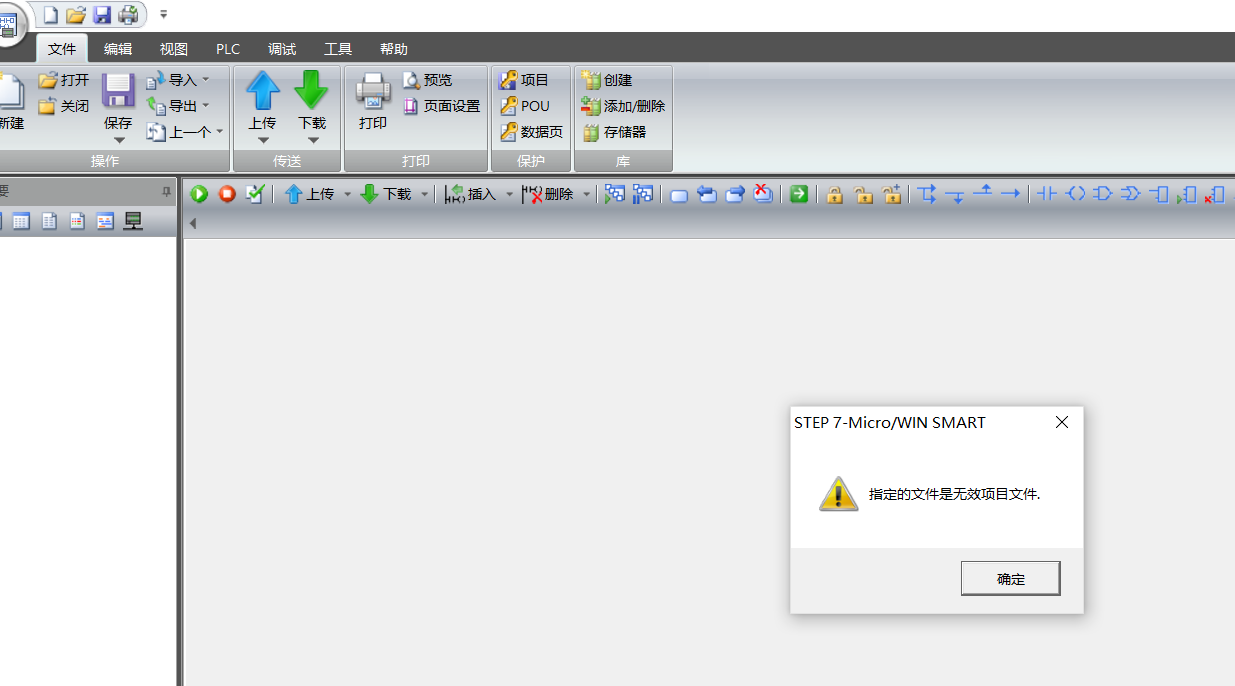
Task: Click the red STOP icon in toolbar
Action: [x=227, y=194]
